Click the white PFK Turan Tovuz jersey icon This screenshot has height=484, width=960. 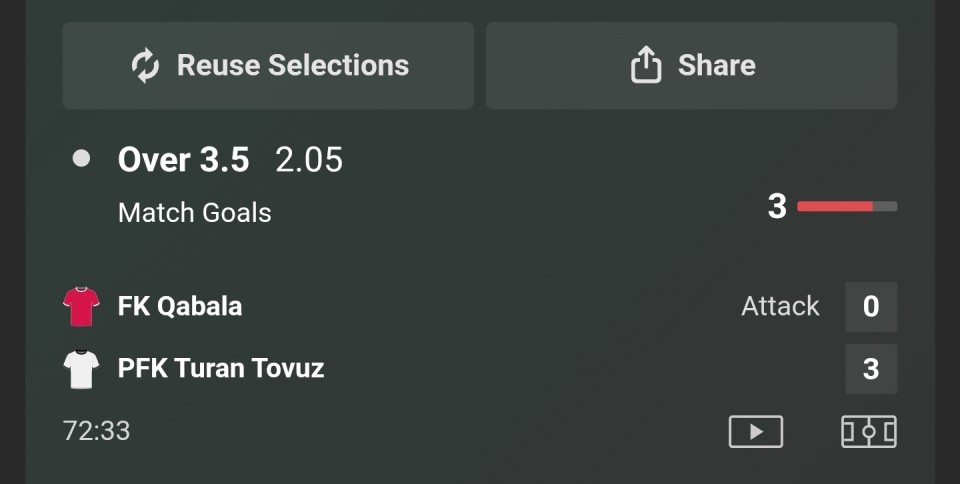click(x=81, y=369)
